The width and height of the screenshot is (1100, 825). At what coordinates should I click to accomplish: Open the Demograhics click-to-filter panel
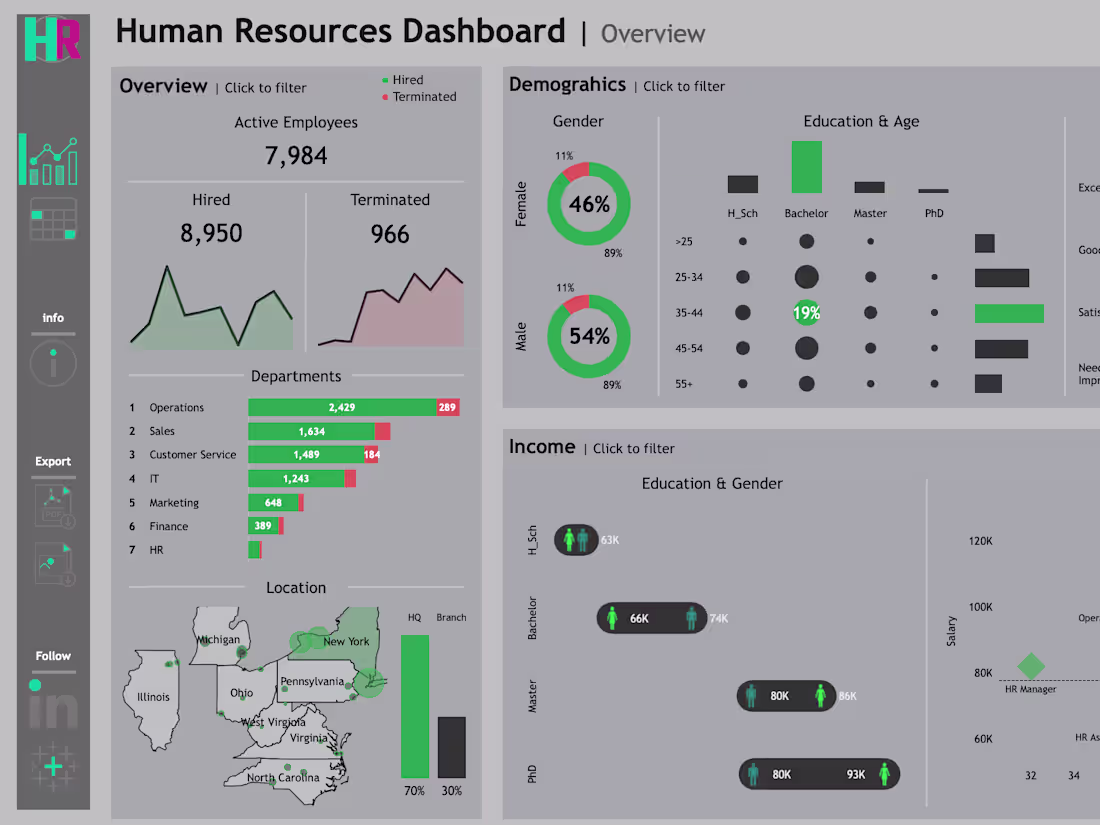tap(684, 86)
